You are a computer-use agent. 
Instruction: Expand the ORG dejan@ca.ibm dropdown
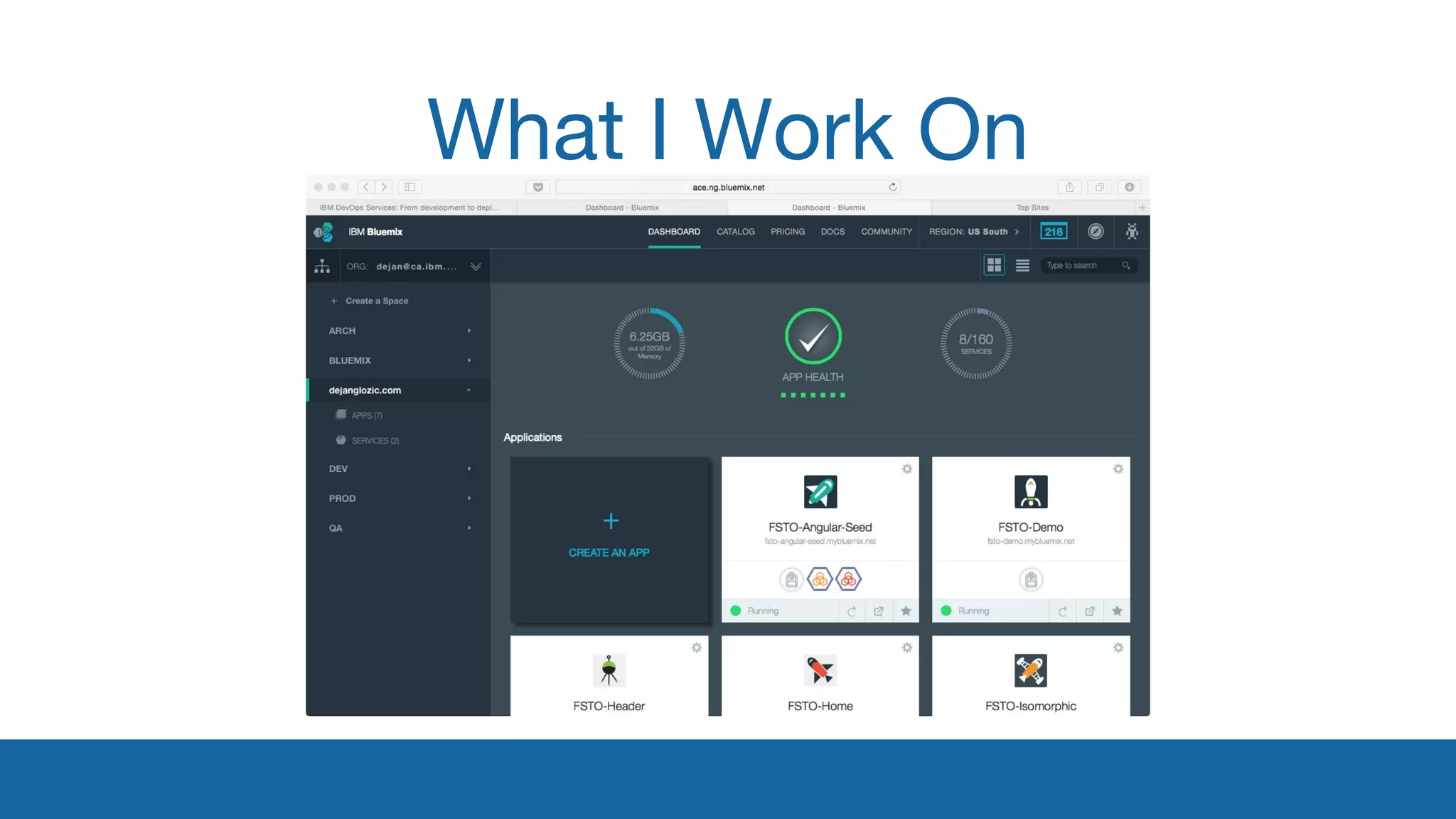click(x=476, y=267)
